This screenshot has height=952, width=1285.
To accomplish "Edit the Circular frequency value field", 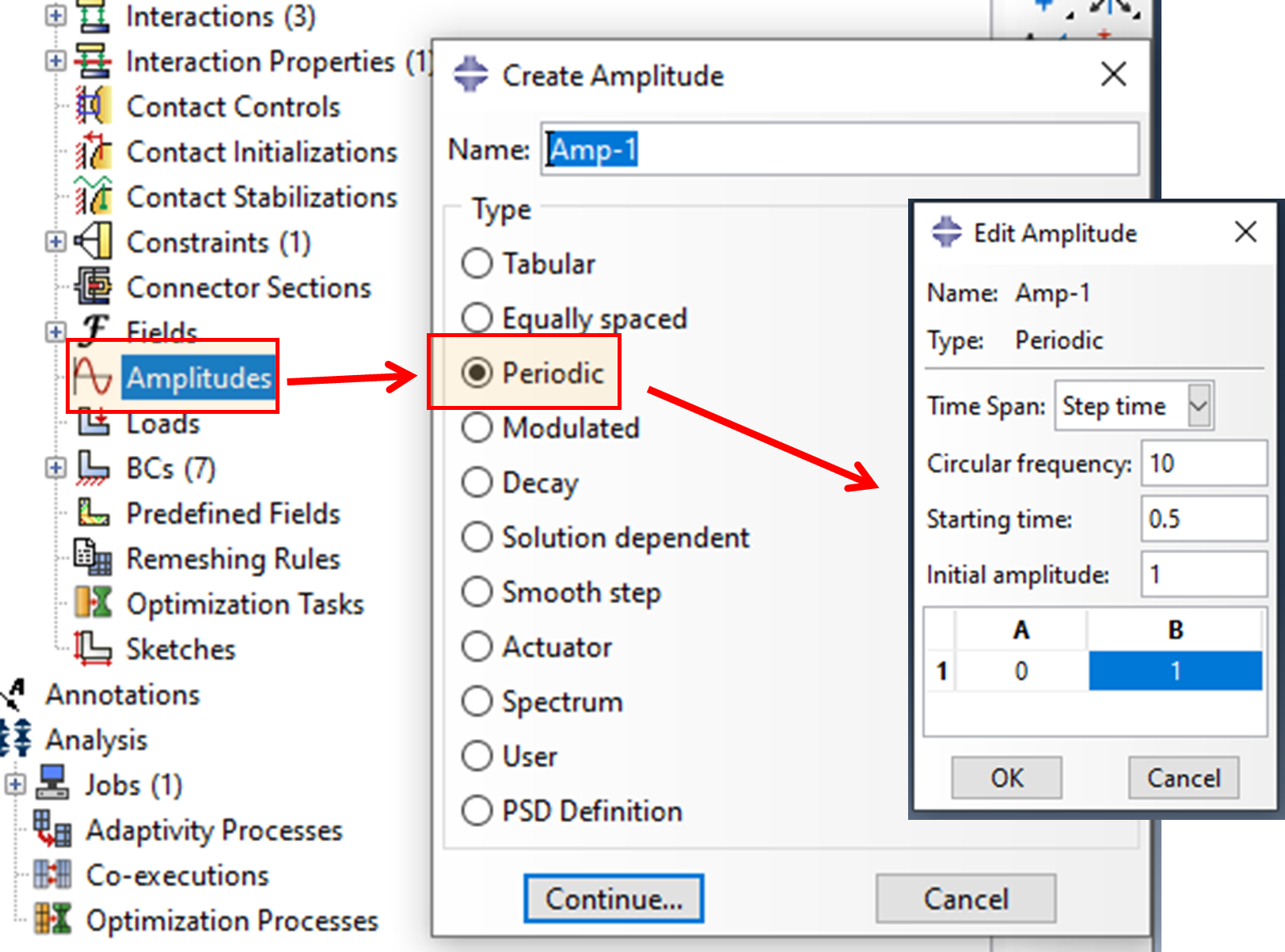I will pos(1203,464).
